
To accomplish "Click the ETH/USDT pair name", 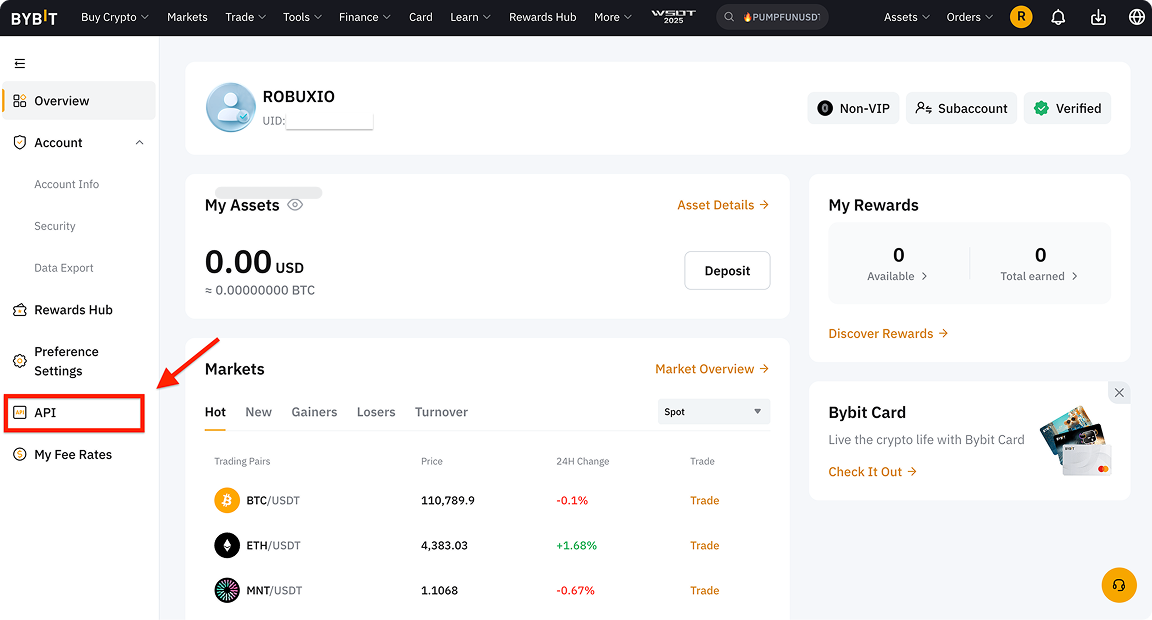I will pos(273,545).
